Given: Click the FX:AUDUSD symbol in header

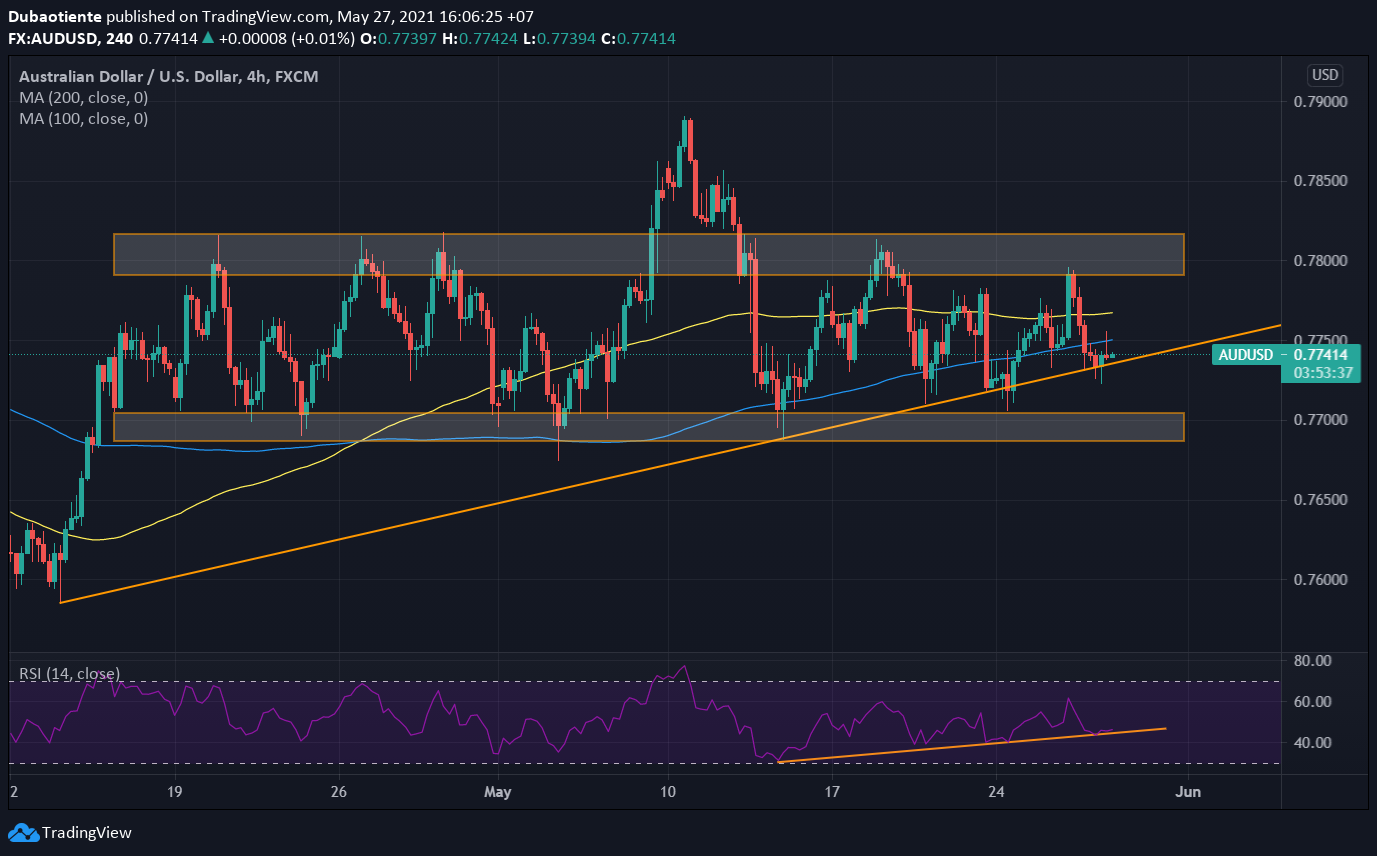Looking at the screenshot, I should click(54, 38).
